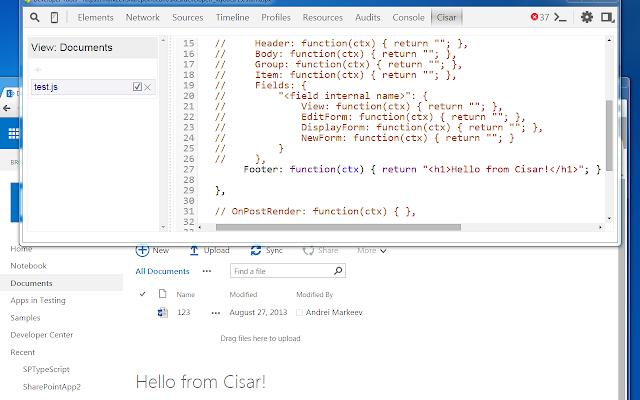Image resolution: width=640 pixels, height=400 pixels.
Task: Click the August 27, 2013 date cell
Action: [x=258, y=312]
